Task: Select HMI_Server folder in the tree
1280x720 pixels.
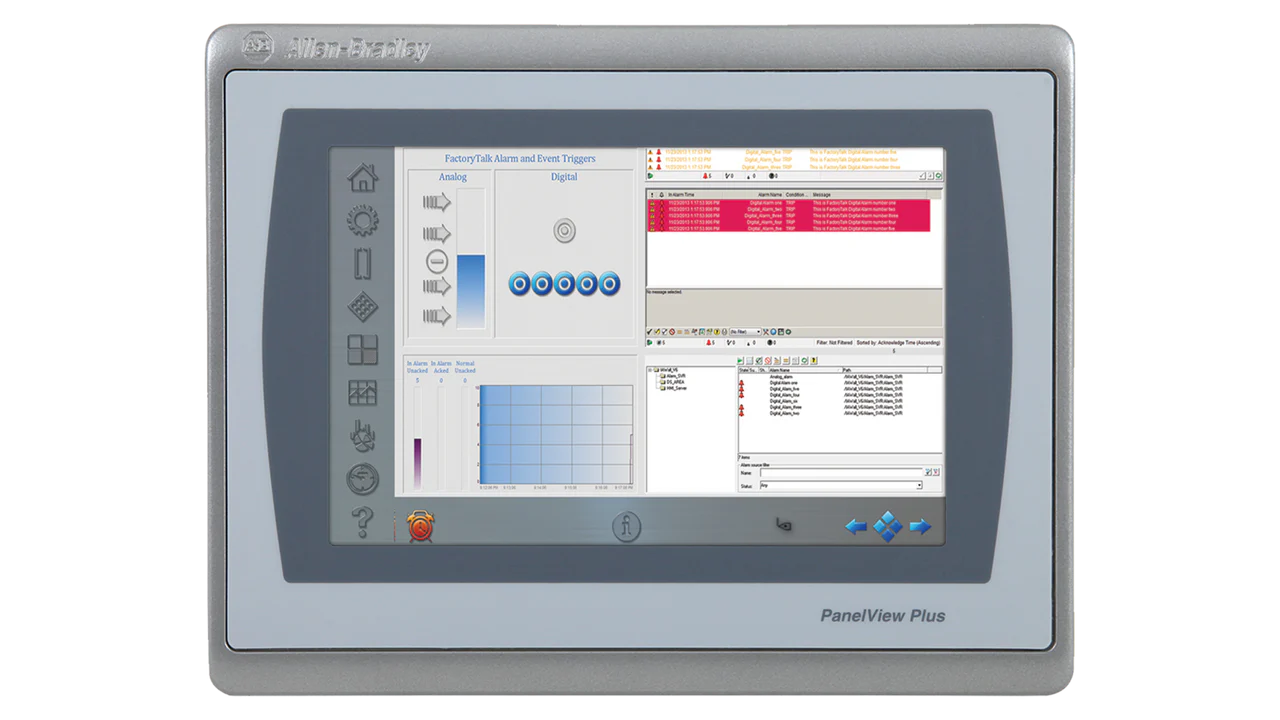Action: [x=673, y=388]
